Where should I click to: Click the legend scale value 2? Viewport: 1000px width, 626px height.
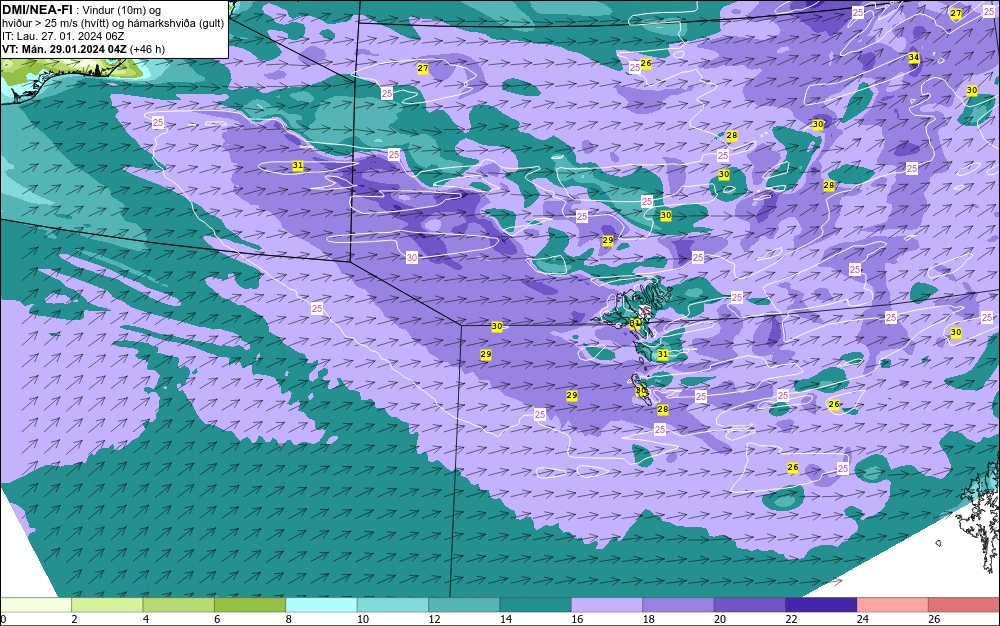coord(75,619)
